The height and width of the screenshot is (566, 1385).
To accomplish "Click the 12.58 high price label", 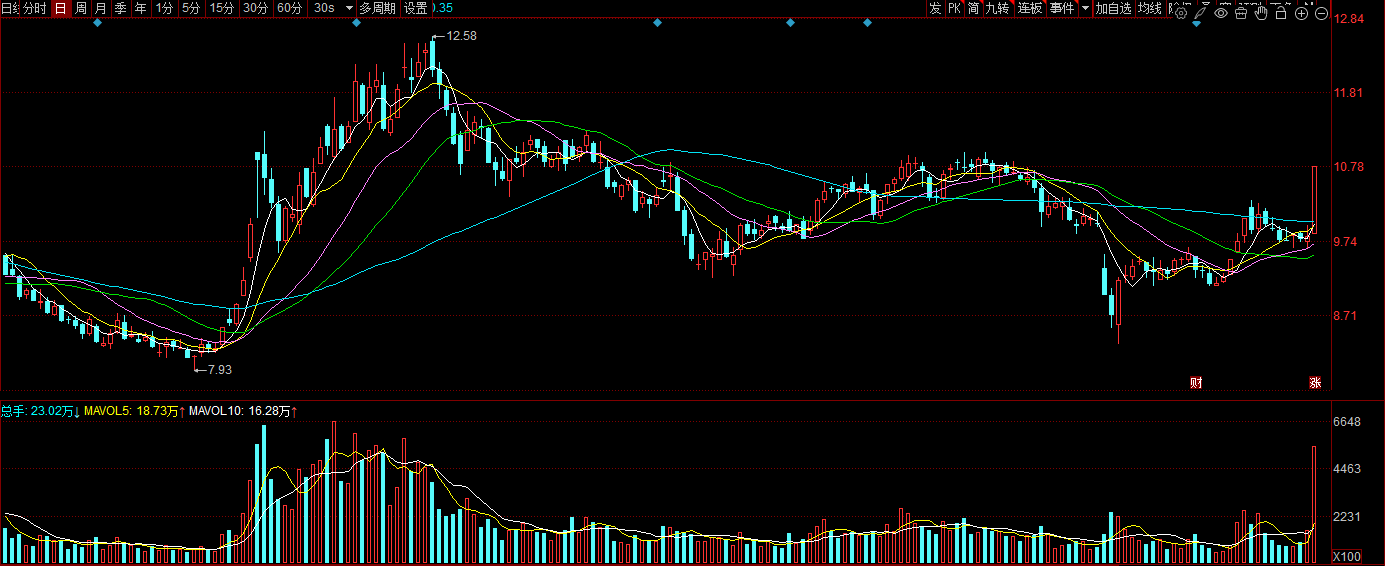I will [462, 35].
